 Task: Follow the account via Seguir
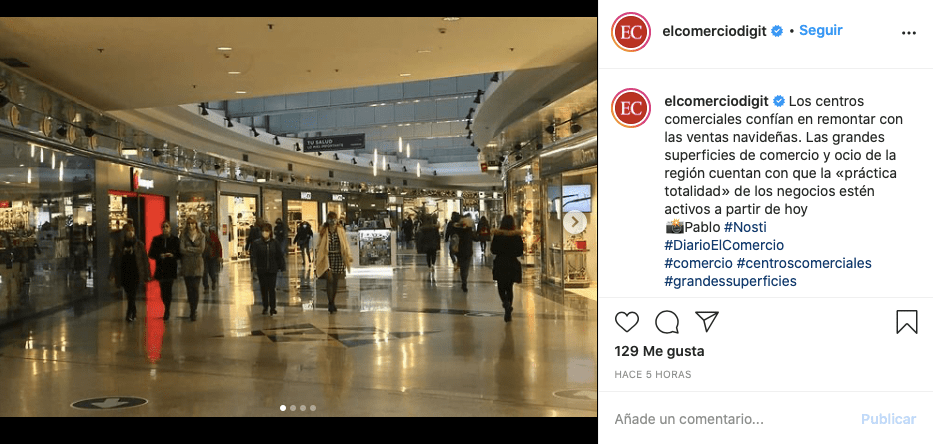click(x=821, y=30)
